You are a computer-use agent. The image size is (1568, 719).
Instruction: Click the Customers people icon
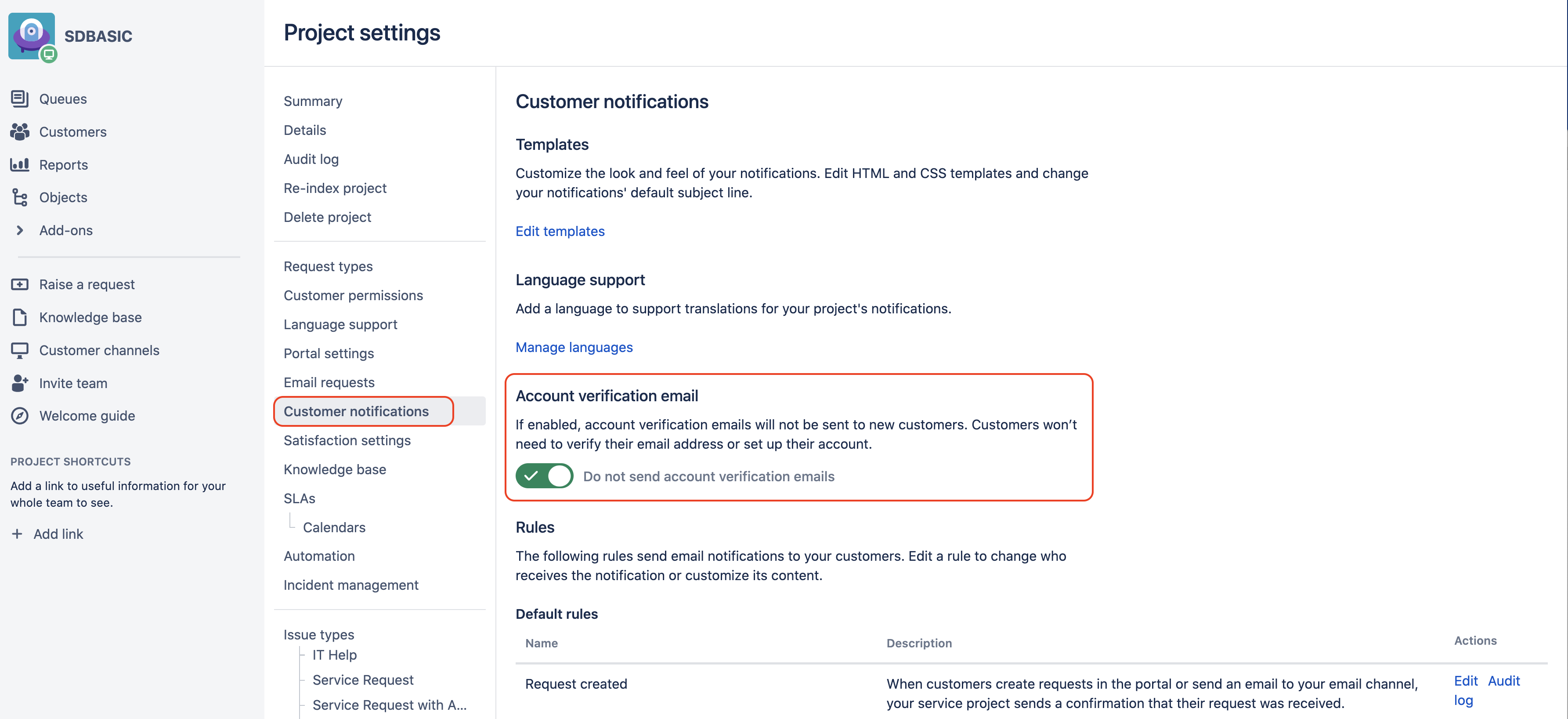pyautogui.click(x=19, y=131)
